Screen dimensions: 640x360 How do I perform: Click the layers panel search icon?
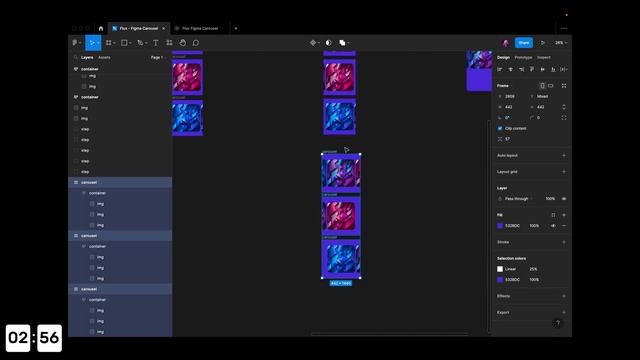76,57
